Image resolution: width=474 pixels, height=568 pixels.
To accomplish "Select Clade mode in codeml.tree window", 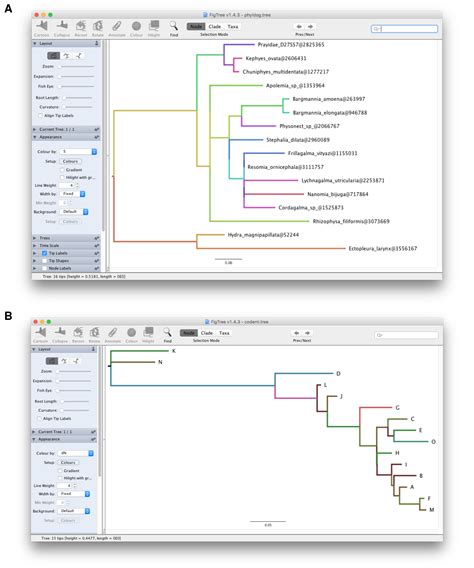I will click(x=206, y=333).
